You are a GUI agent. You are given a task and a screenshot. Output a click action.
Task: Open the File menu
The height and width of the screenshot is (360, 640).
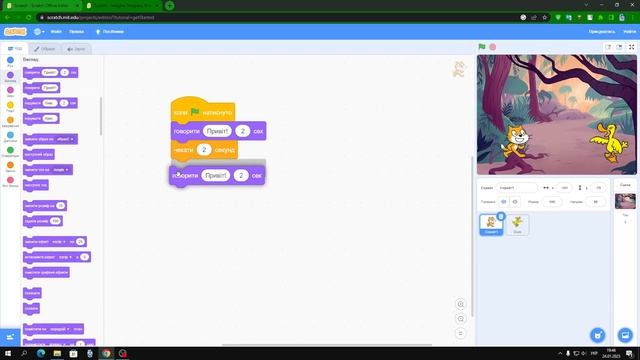pos(56,31)
